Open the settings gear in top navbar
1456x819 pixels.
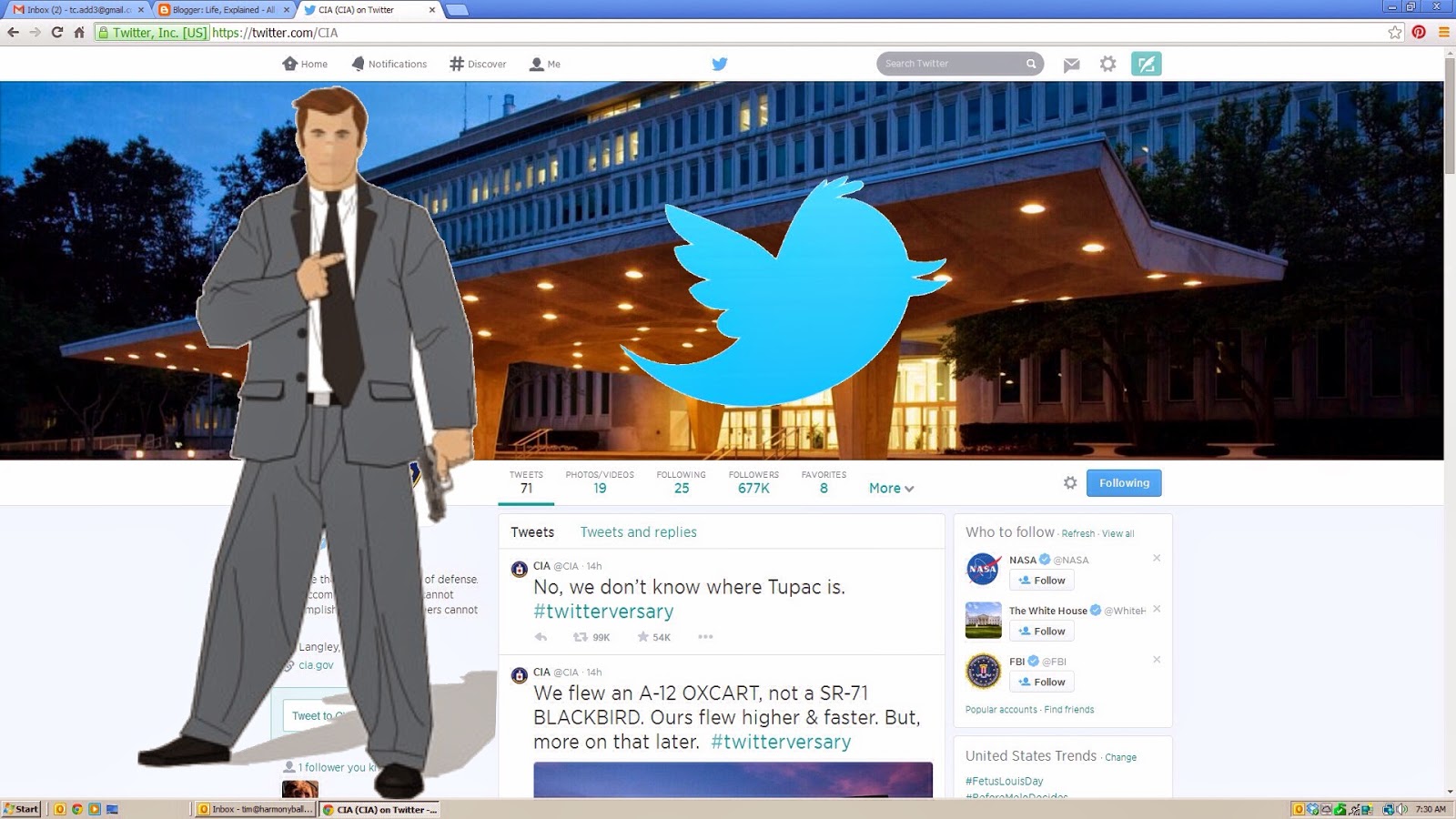(1107, 64)
